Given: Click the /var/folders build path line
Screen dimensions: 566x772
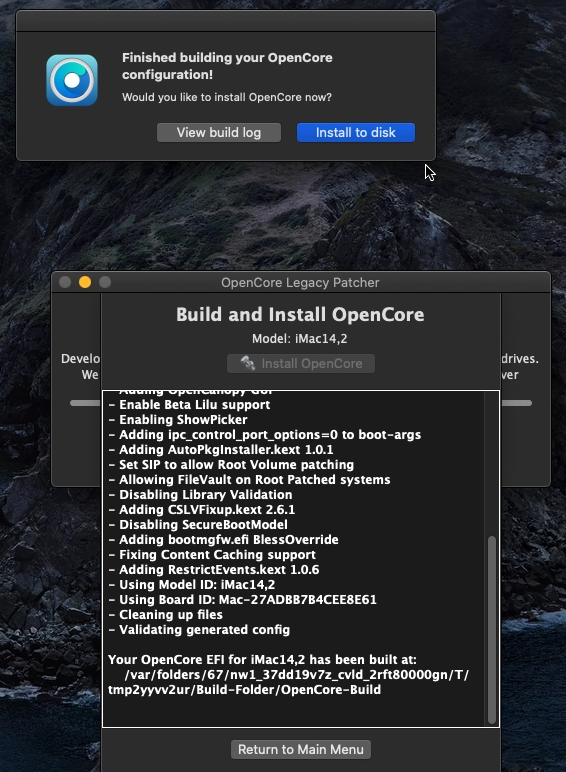Looking at the screenshot, I should coord(297,675).
